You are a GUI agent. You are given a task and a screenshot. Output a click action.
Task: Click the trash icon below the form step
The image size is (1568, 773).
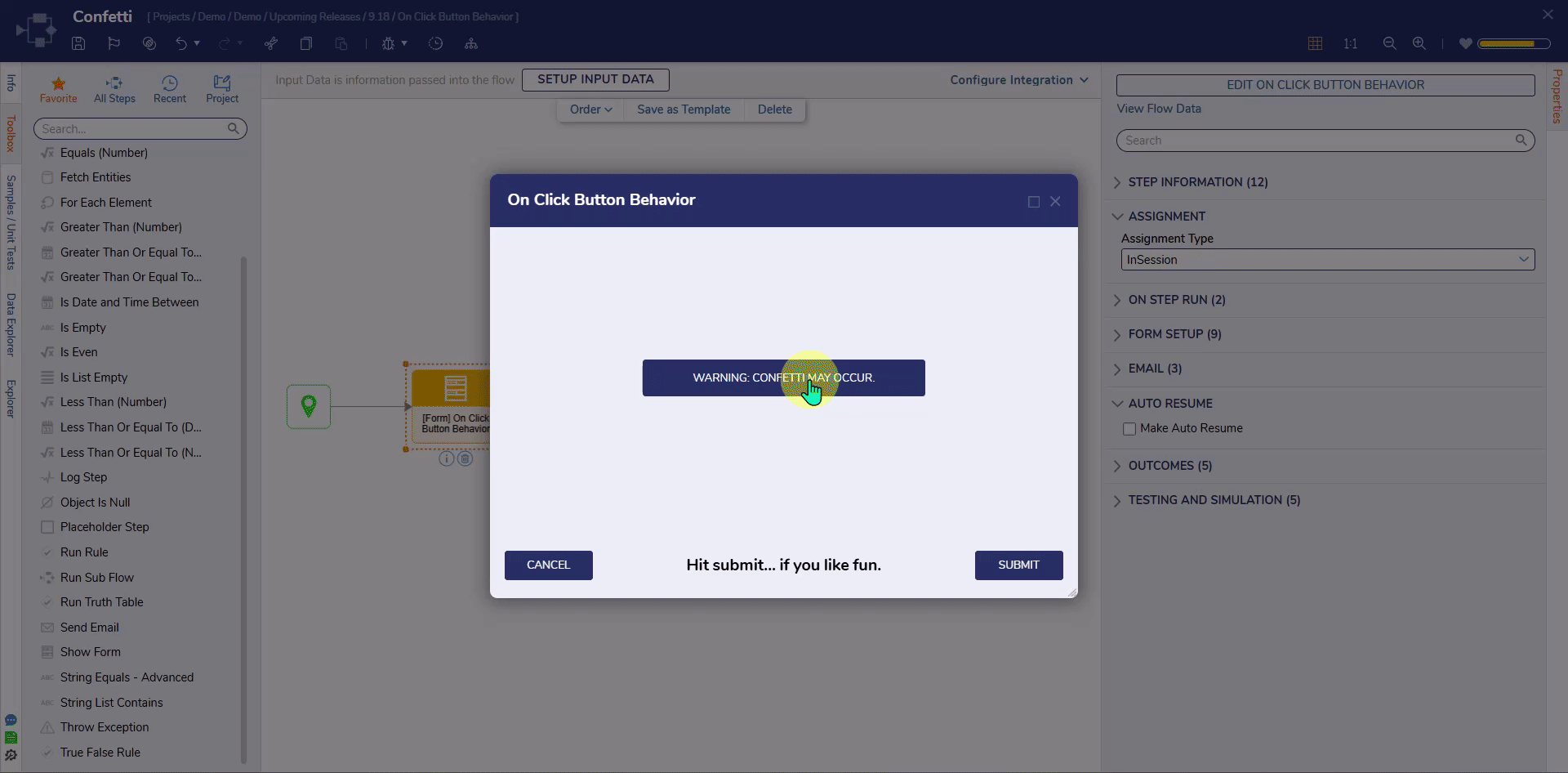pyautogui.click(x=465, y=458)
